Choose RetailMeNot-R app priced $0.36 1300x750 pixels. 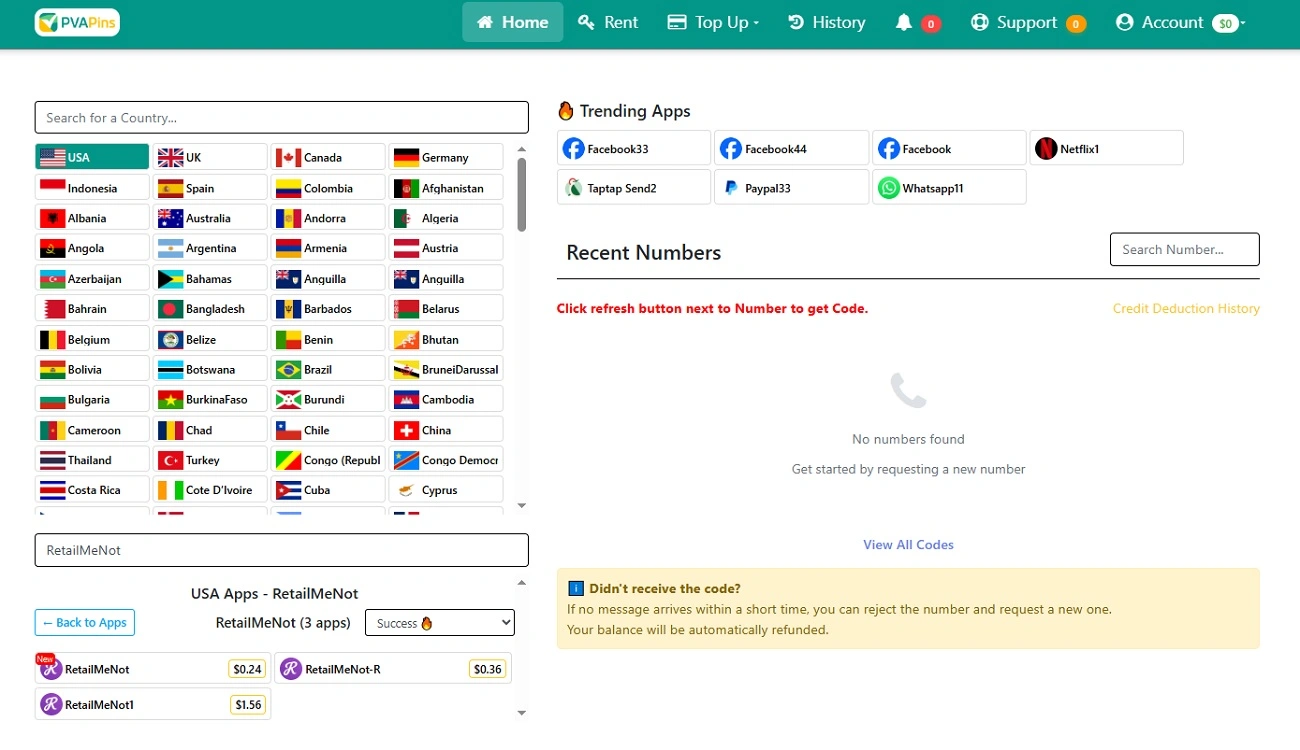point(393,669)
